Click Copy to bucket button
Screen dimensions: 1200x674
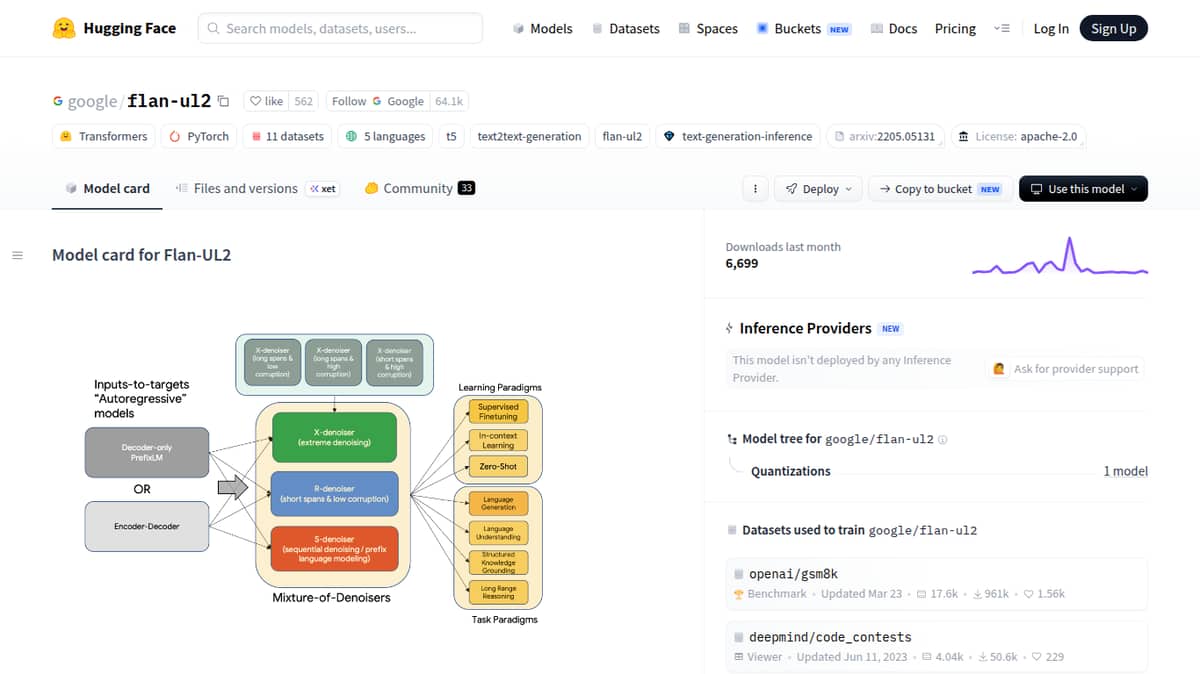[939, 189]
